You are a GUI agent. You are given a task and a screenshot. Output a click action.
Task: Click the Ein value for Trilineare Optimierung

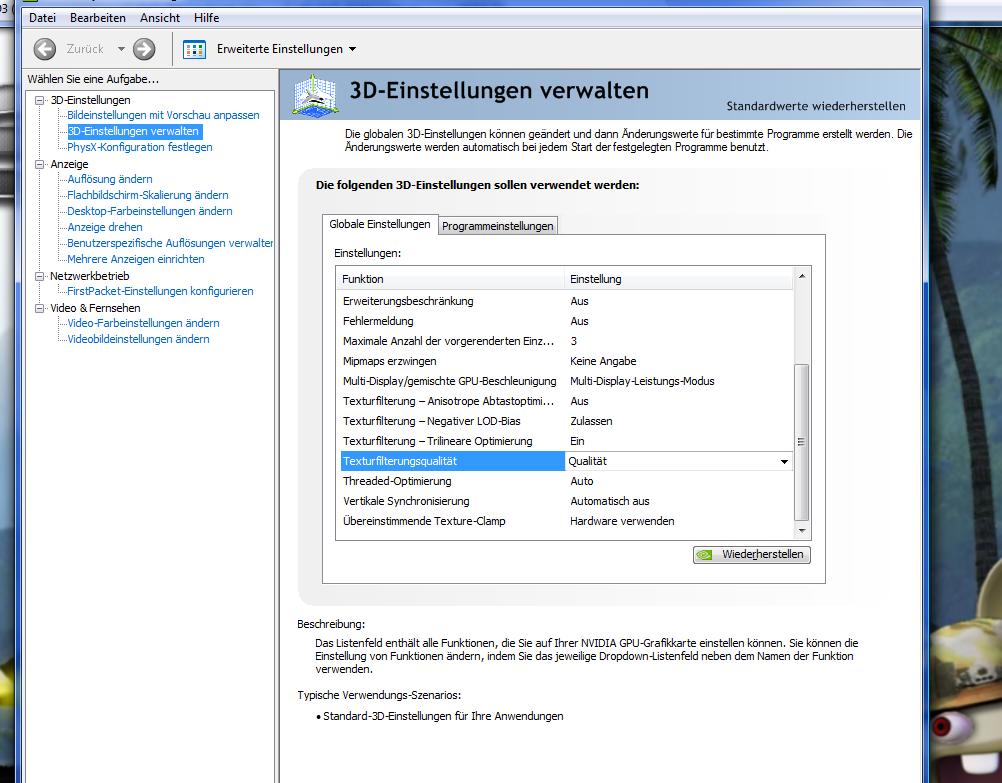577,442
